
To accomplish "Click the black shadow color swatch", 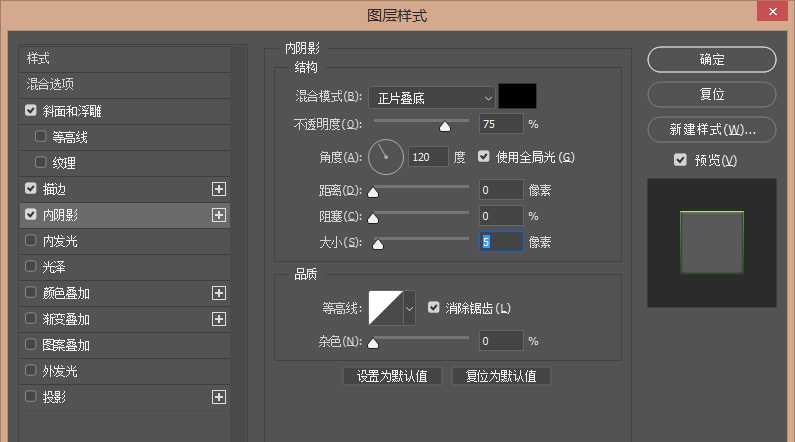I will (518, 96).
